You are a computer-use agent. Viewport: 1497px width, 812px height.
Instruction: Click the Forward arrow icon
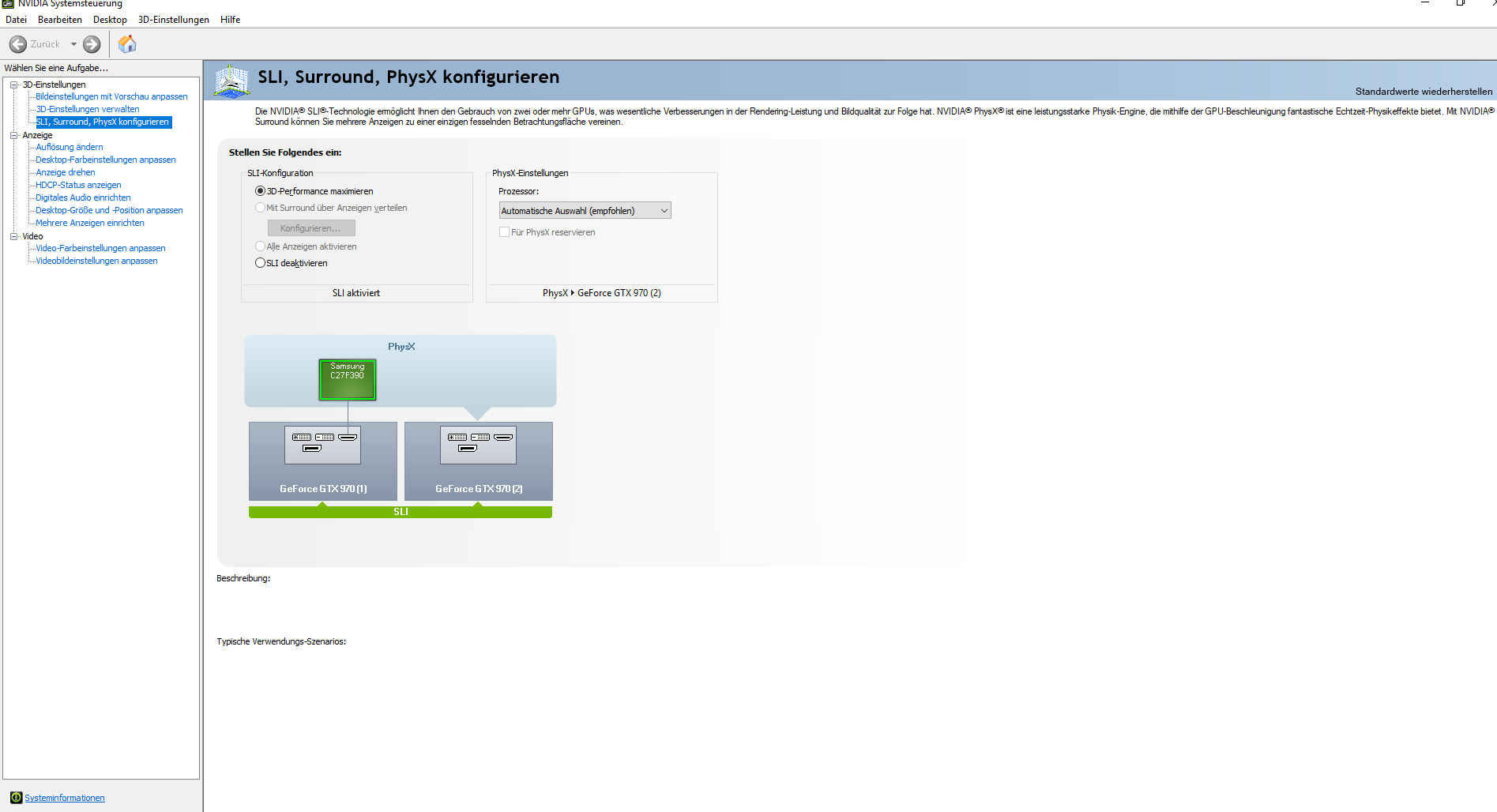tap(92, 44)
